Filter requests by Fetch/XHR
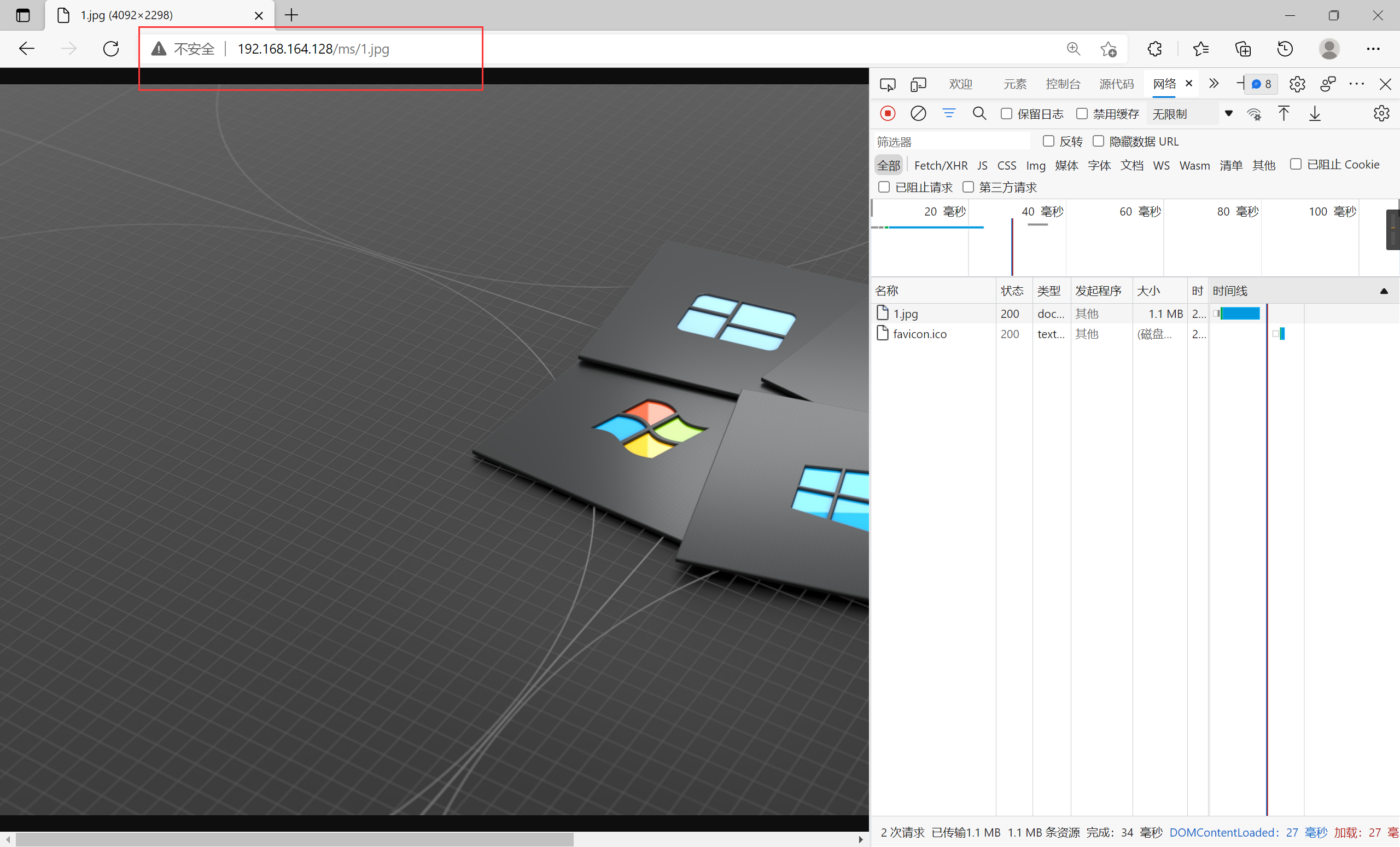 point(940,165)
